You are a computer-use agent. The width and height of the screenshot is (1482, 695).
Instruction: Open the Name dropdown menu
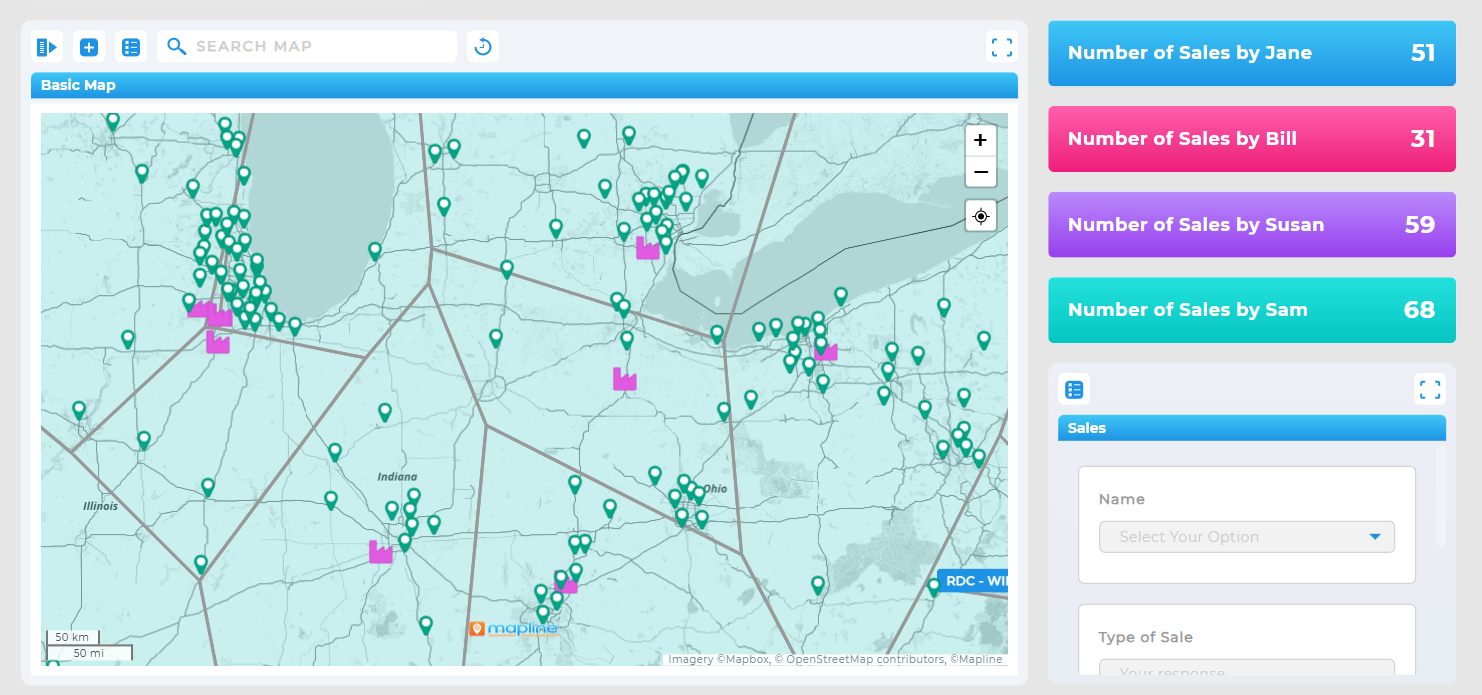click(1246, 537)
